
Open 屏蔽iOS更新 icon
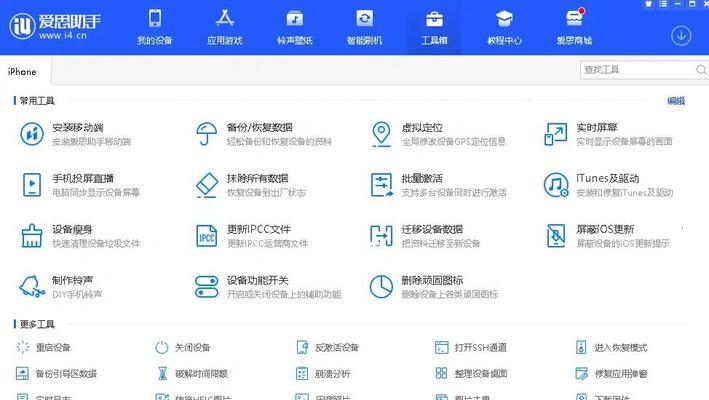pyautogui.click(x=556, y=236)
